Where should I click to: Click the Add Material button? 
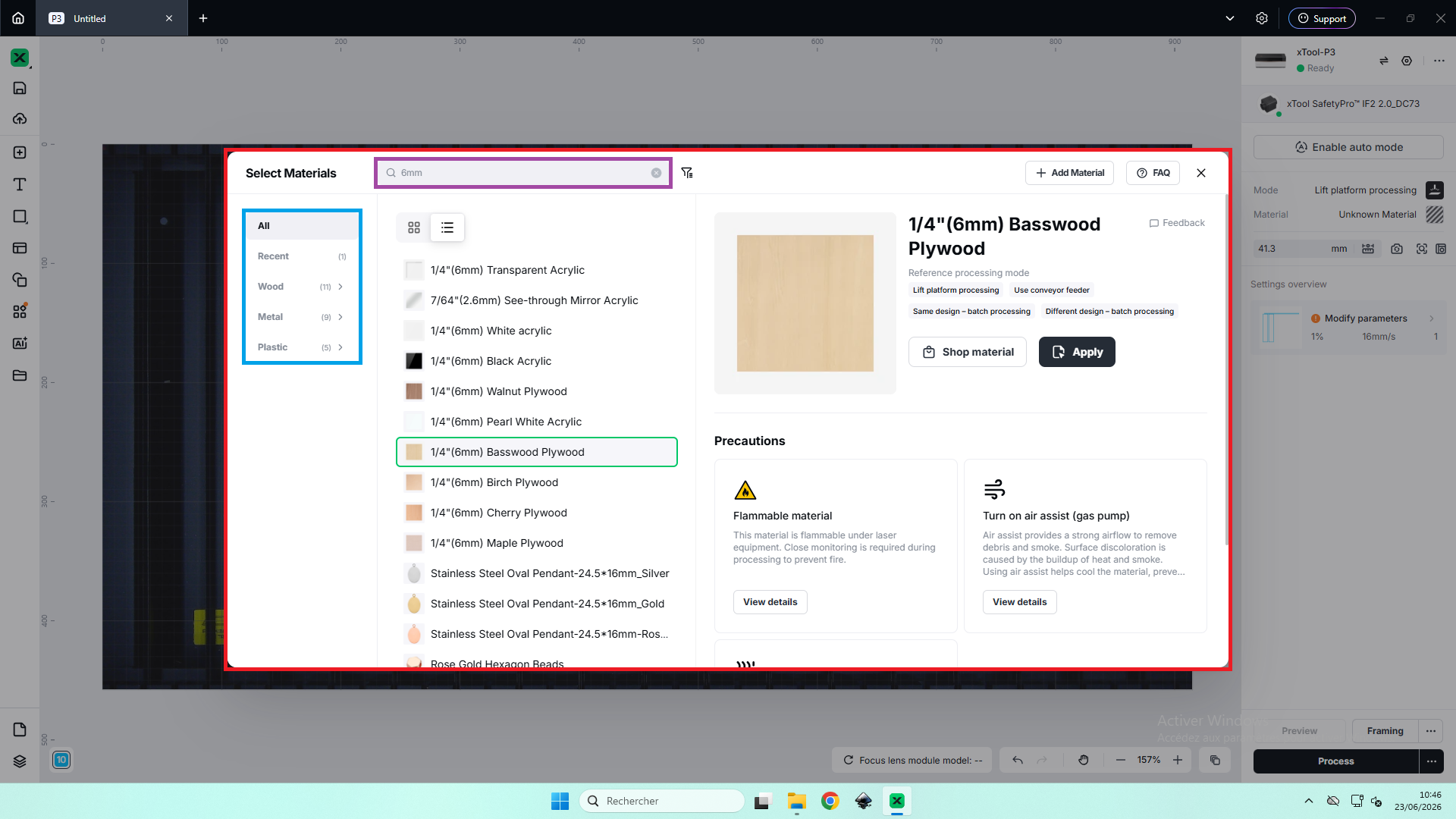point(1070,173)
